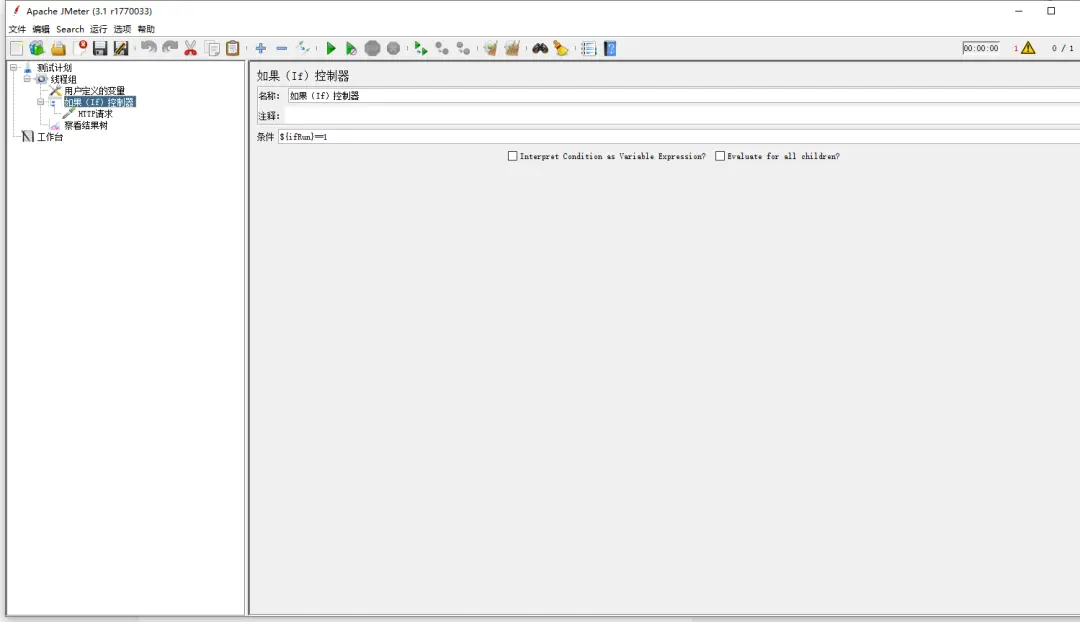Image resolution: width=1080 pixels, height=622 pixels.
Task: Click the New test plan icon
Action: [17, 48]
